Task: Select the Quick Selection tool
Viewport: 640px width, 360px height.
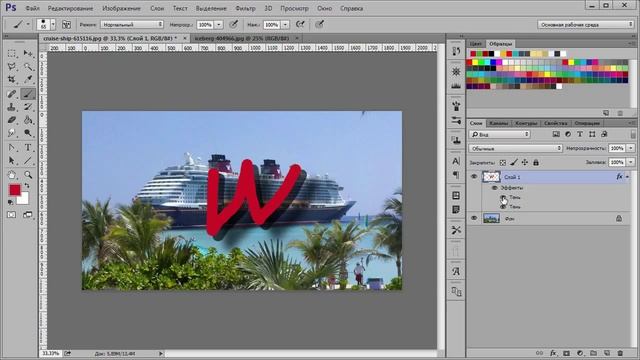Action: pyautogui.click(x=28, y=67)
